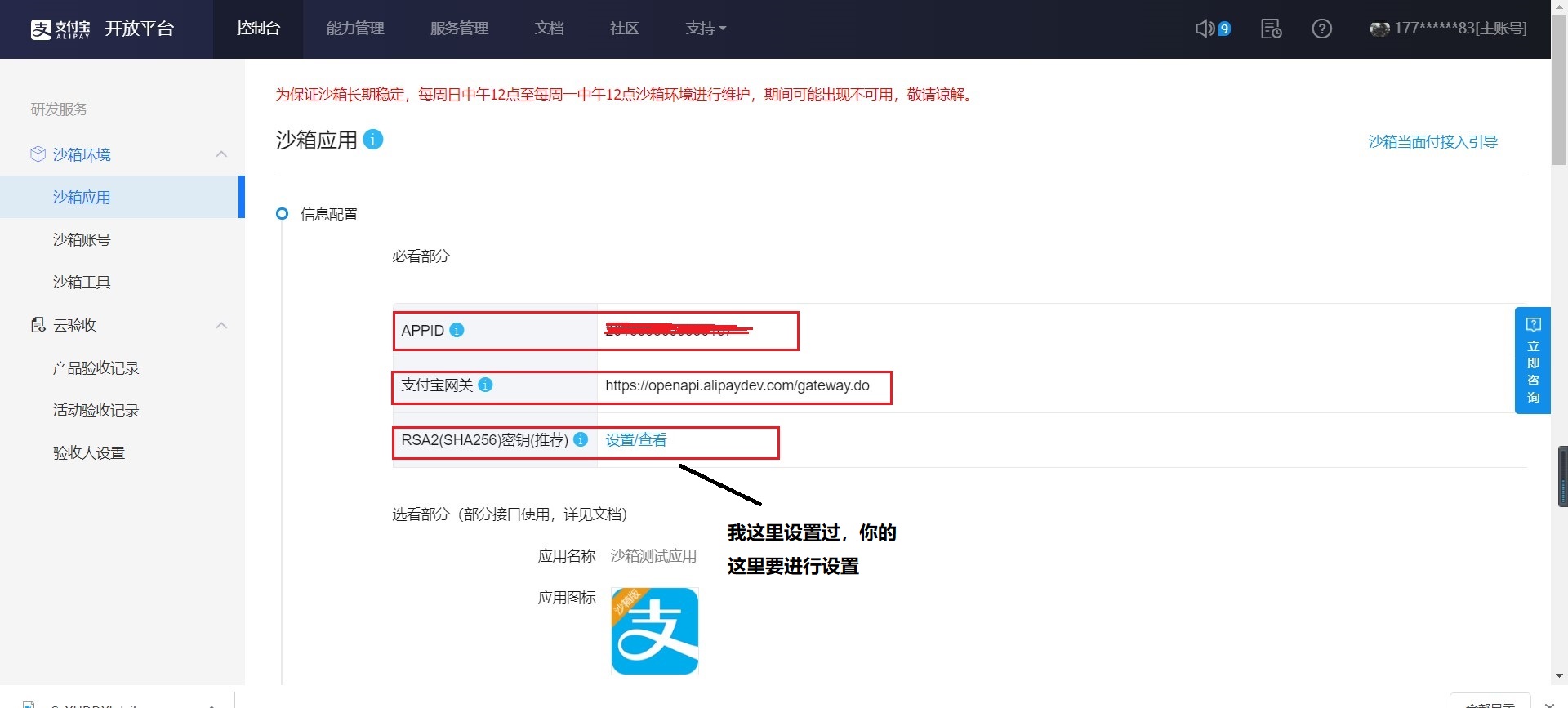Click the 云验收 sidebar icon
Viewport: 1568px width, 708px height.
38,325
